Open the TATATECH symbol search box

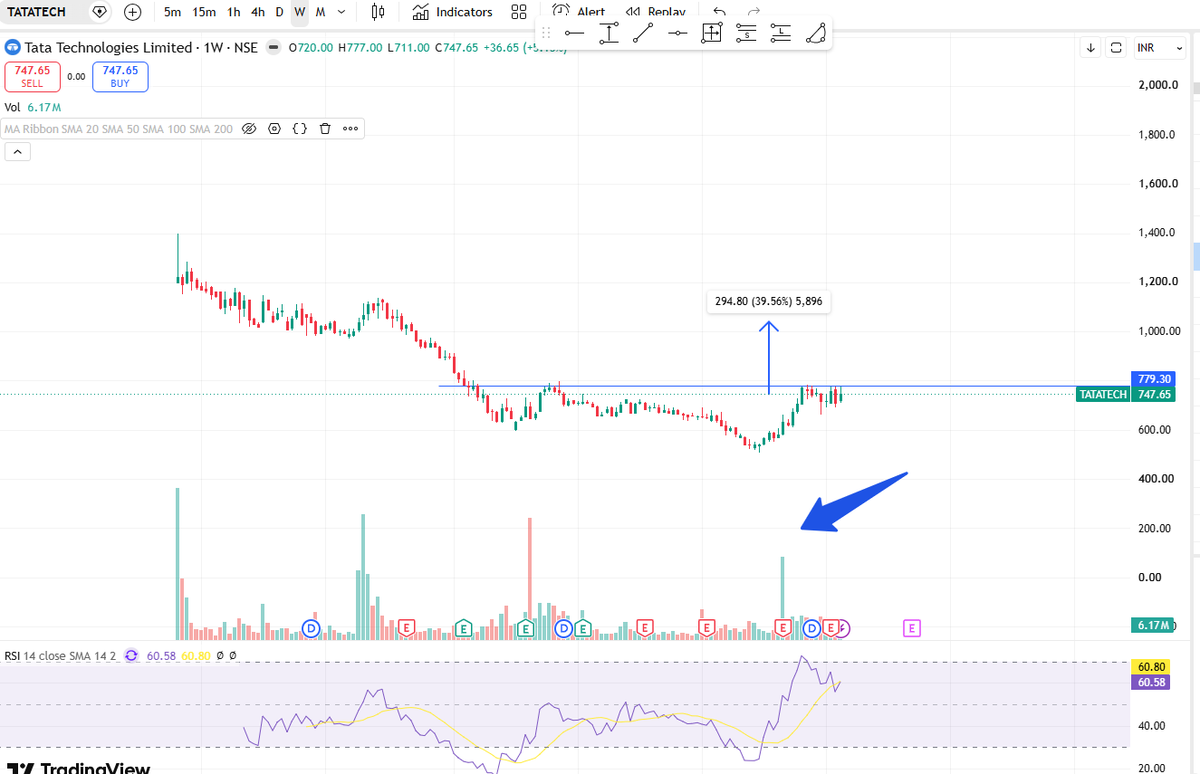click(x=36, y=12)
